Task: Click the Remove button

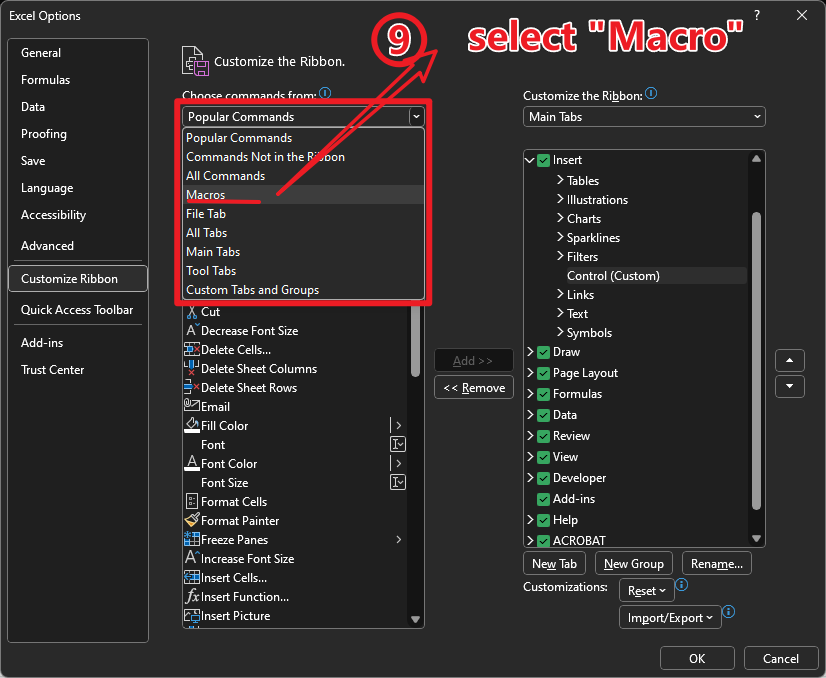Action: [474, 388]
